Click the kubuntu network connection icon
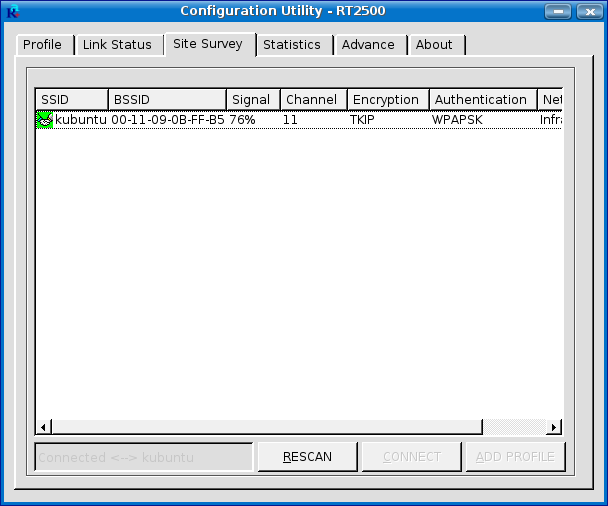 45,120
